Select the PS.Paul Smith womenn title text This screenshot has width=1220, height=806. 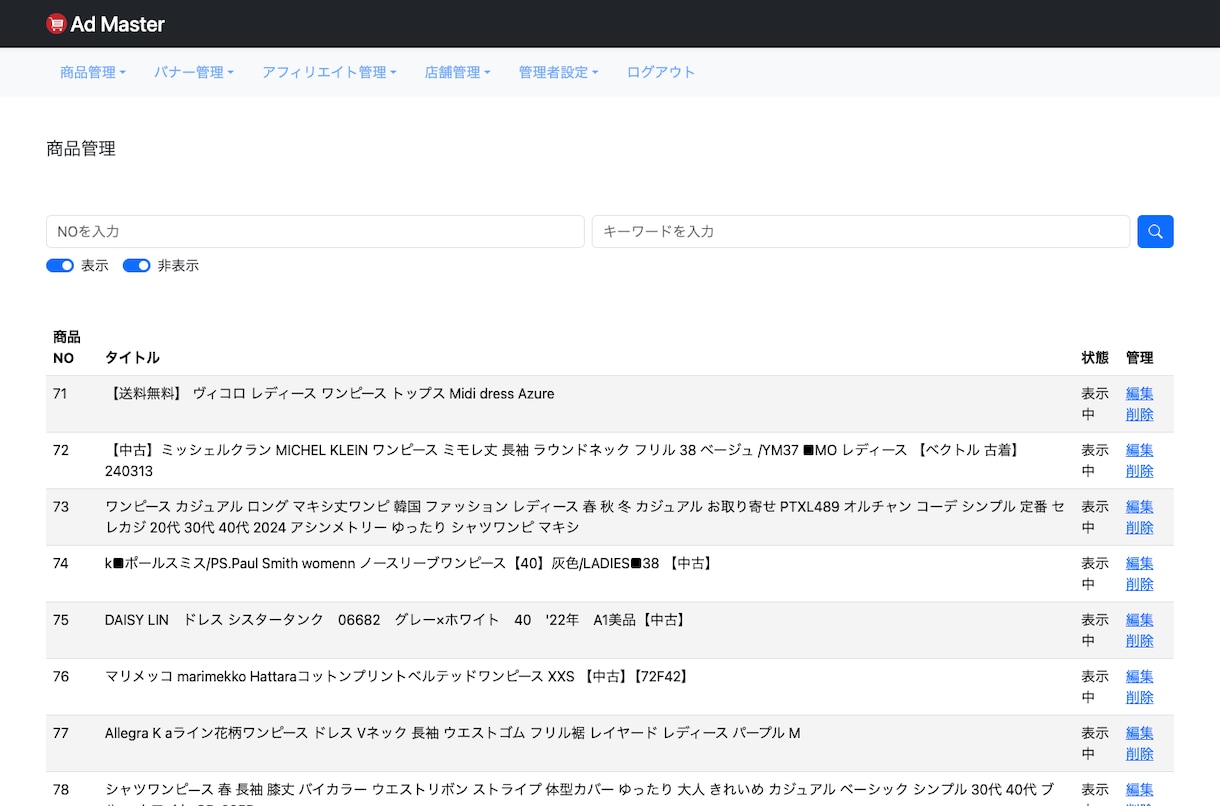[x=410, y=563]
